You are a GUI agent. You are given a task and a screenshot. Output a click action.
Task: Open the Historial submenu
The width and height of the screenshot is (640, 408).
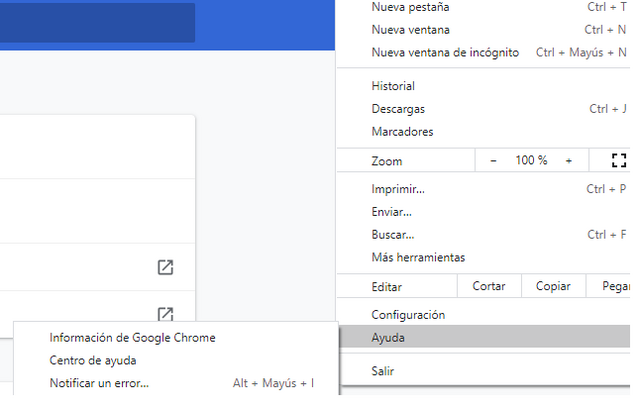coord(483,86)
